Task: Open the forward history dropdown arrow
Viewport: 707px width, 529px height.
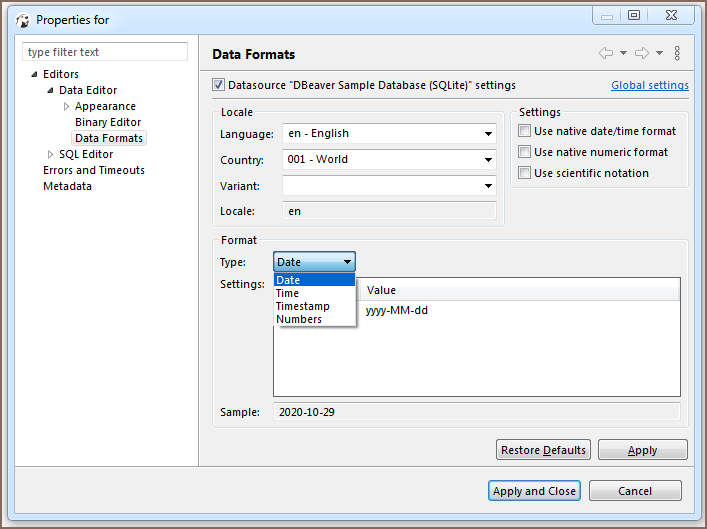Action: pos(660,53)
